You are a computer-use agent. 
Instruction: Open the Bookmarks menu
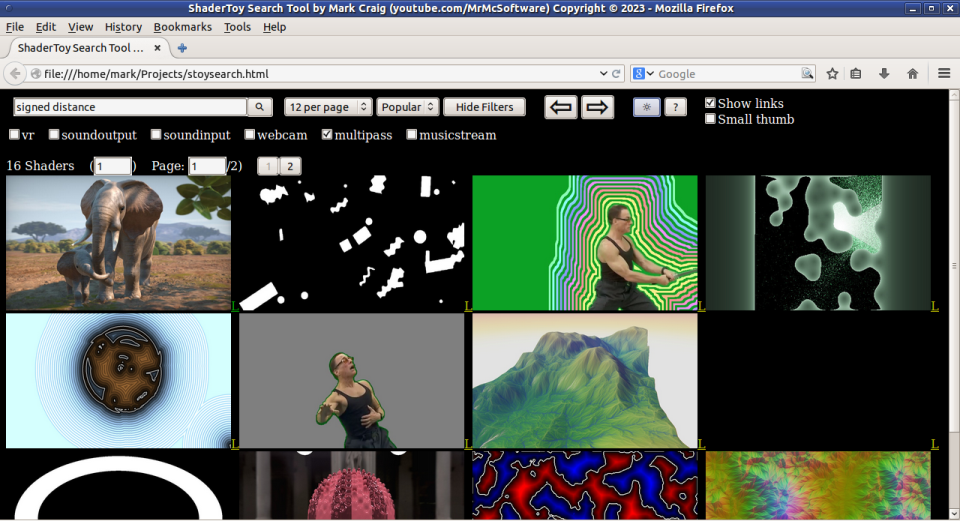click(182, 27)
